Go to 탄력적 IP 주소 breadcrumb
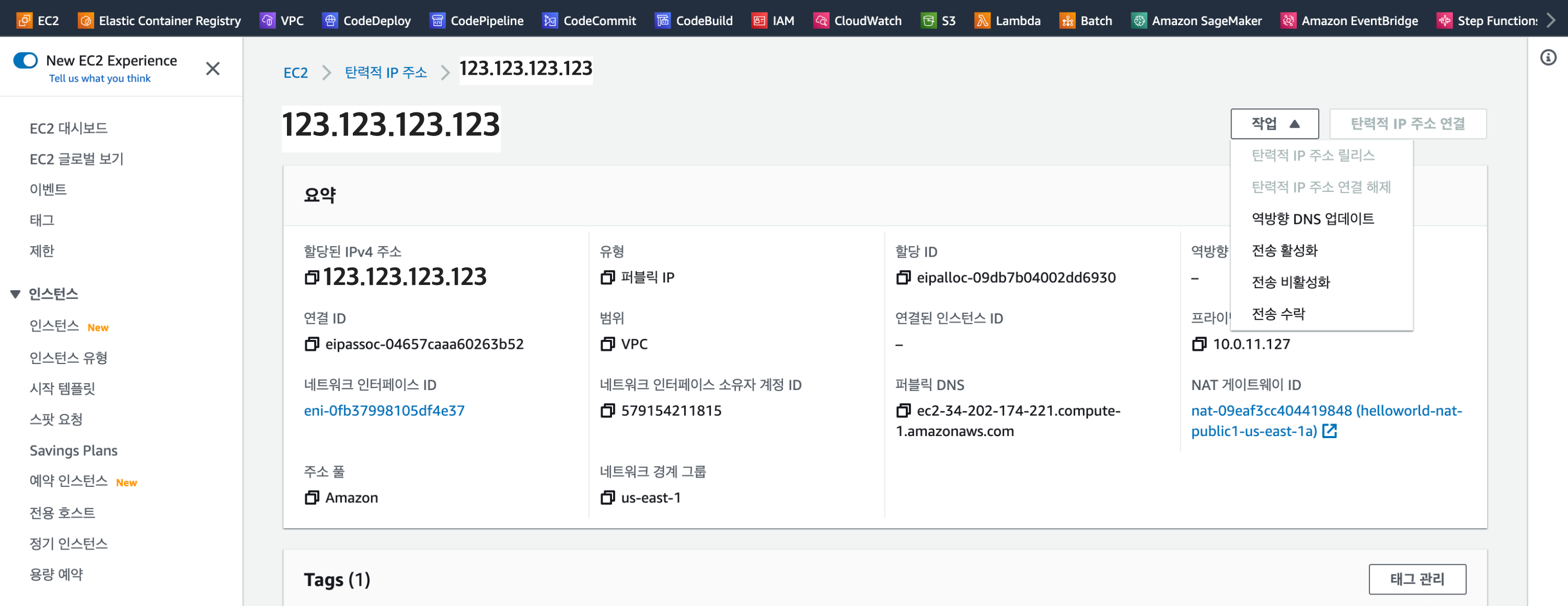 tap(385, 73)
